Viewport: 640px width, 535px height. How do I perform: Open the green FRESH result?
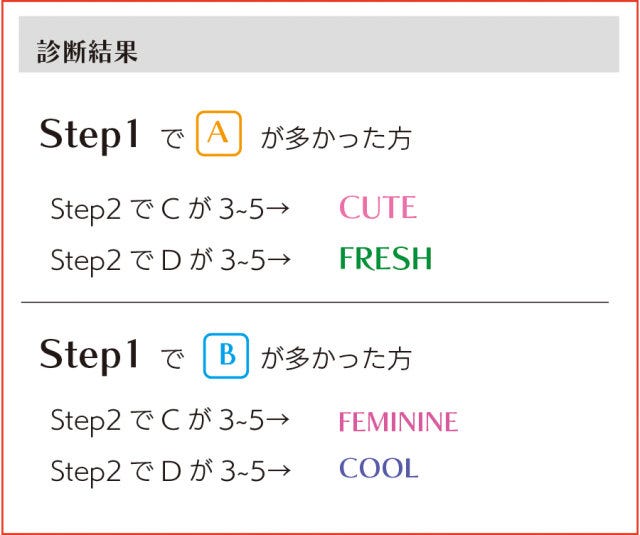(x=385, y=259)
